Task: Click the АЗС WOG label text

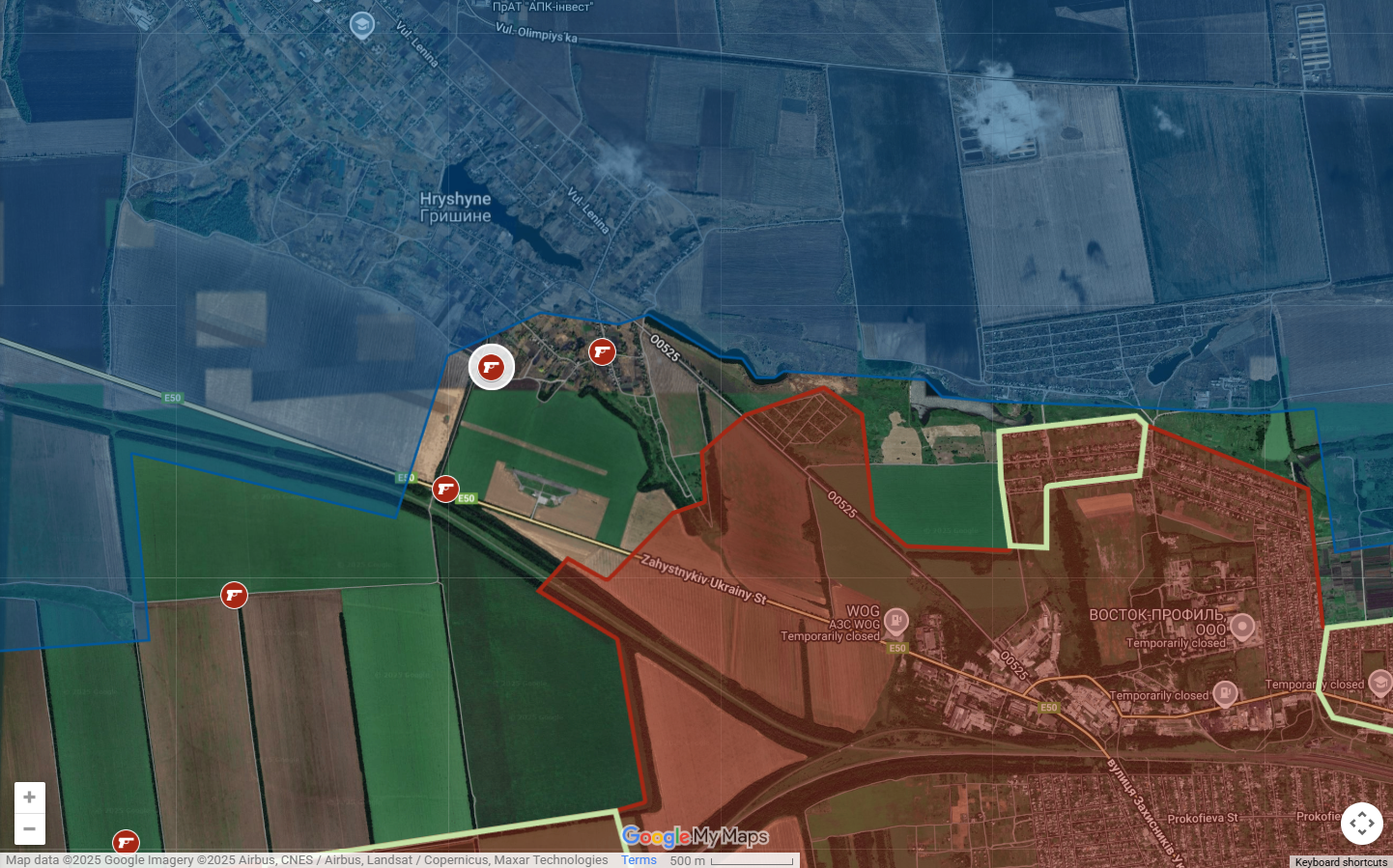Action: (x=854, y=625)
